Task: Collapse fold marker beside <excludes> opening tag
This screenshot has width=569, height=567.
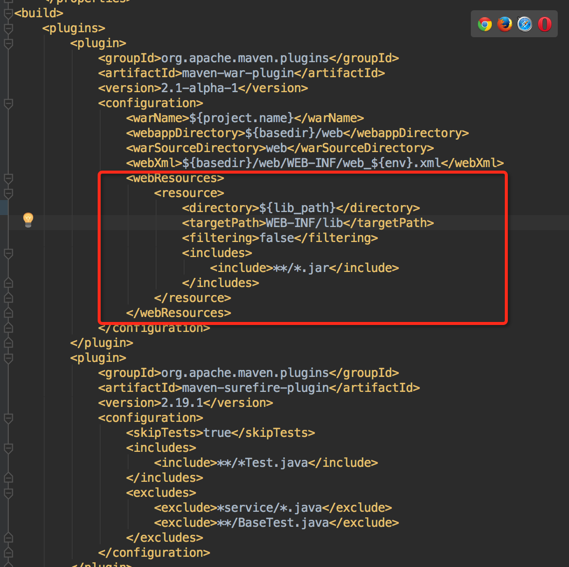Action: tap(8, 493)
